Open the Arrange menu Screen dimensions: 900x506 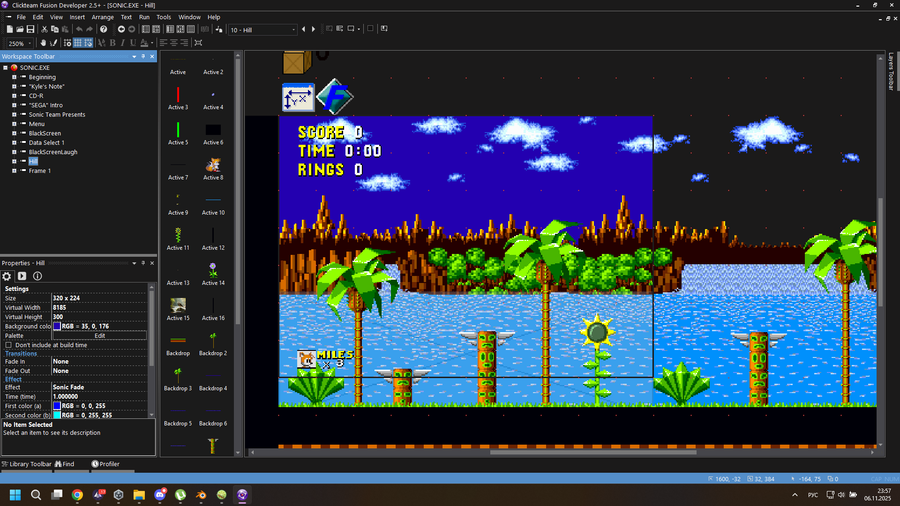pyautogui.click(x=103, y=17)
